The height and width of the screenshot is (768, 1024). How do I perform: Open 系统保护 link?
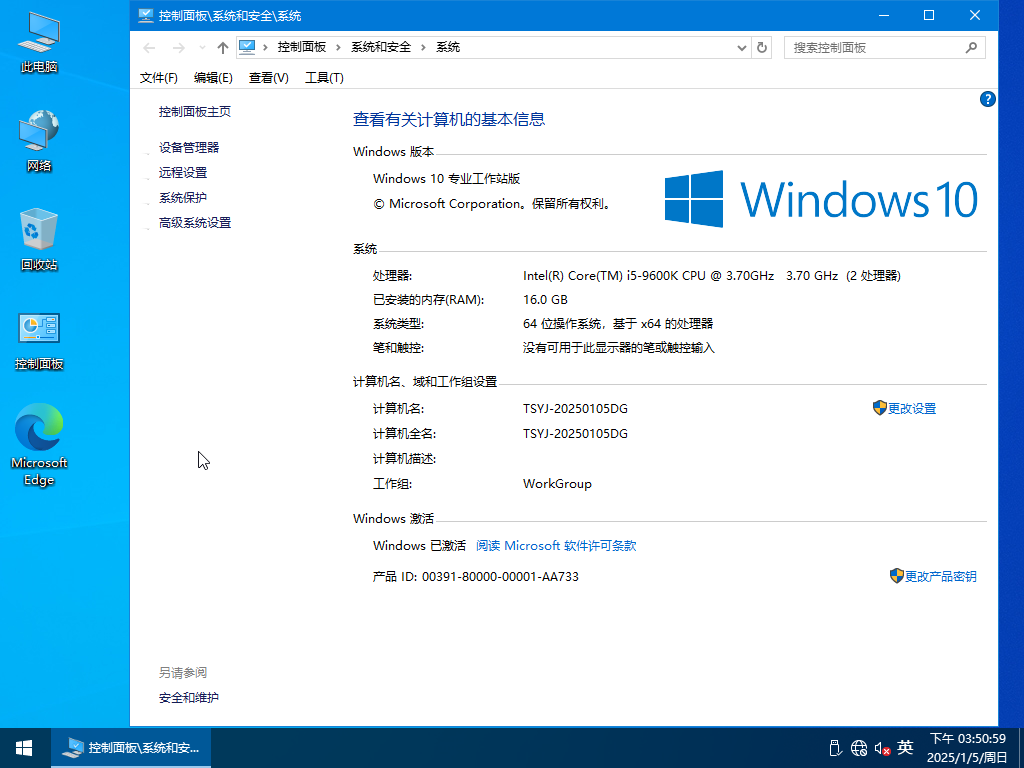tap(183, 197)
